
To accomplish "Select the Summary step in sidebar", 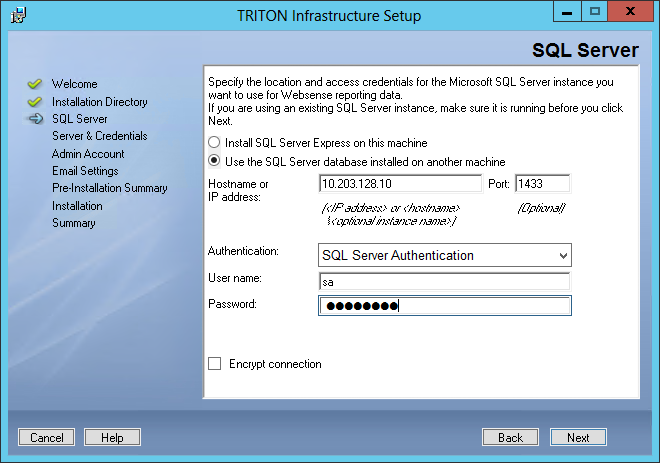I will click(x=74, y=223).
